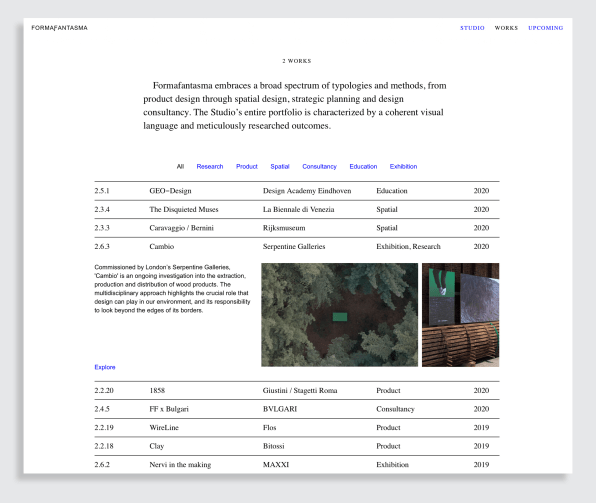The height and width of the screenshot is (503, 596).
Task: Filter works by Spatial
Action: click(x=280, y=167)
